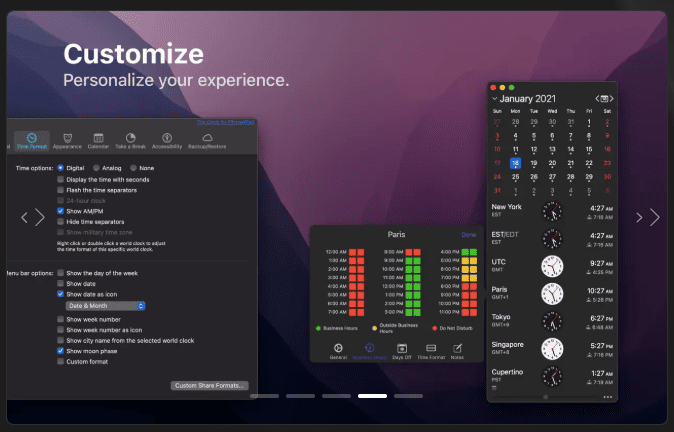Go to previous month in calendar
The height and width of the screenshot is (432, 674).
pos(597,99)
